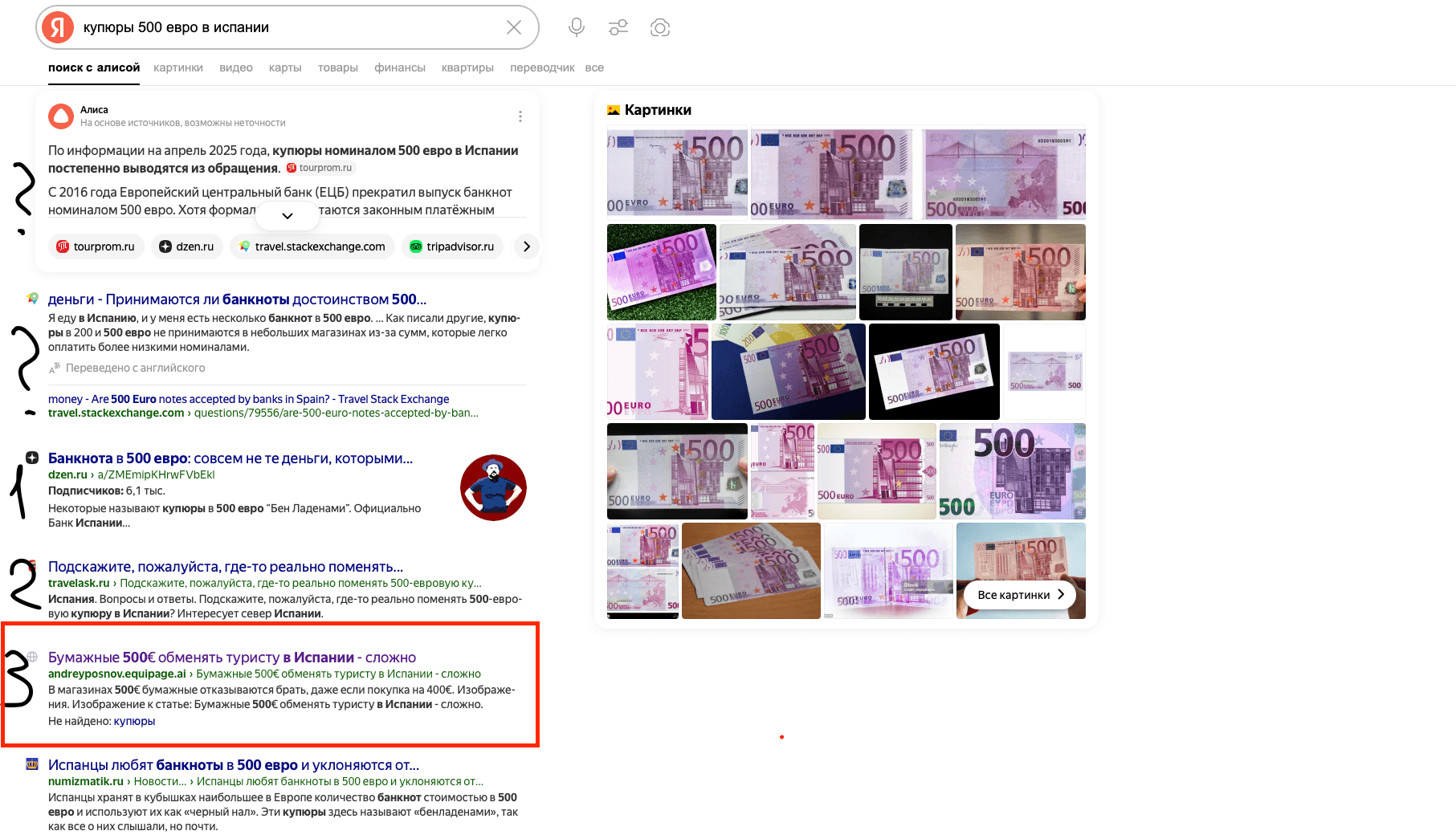This screenshot has width=1456, height=839.
Task: Switch to the "картинки" tab
Action: click(178, 67)
